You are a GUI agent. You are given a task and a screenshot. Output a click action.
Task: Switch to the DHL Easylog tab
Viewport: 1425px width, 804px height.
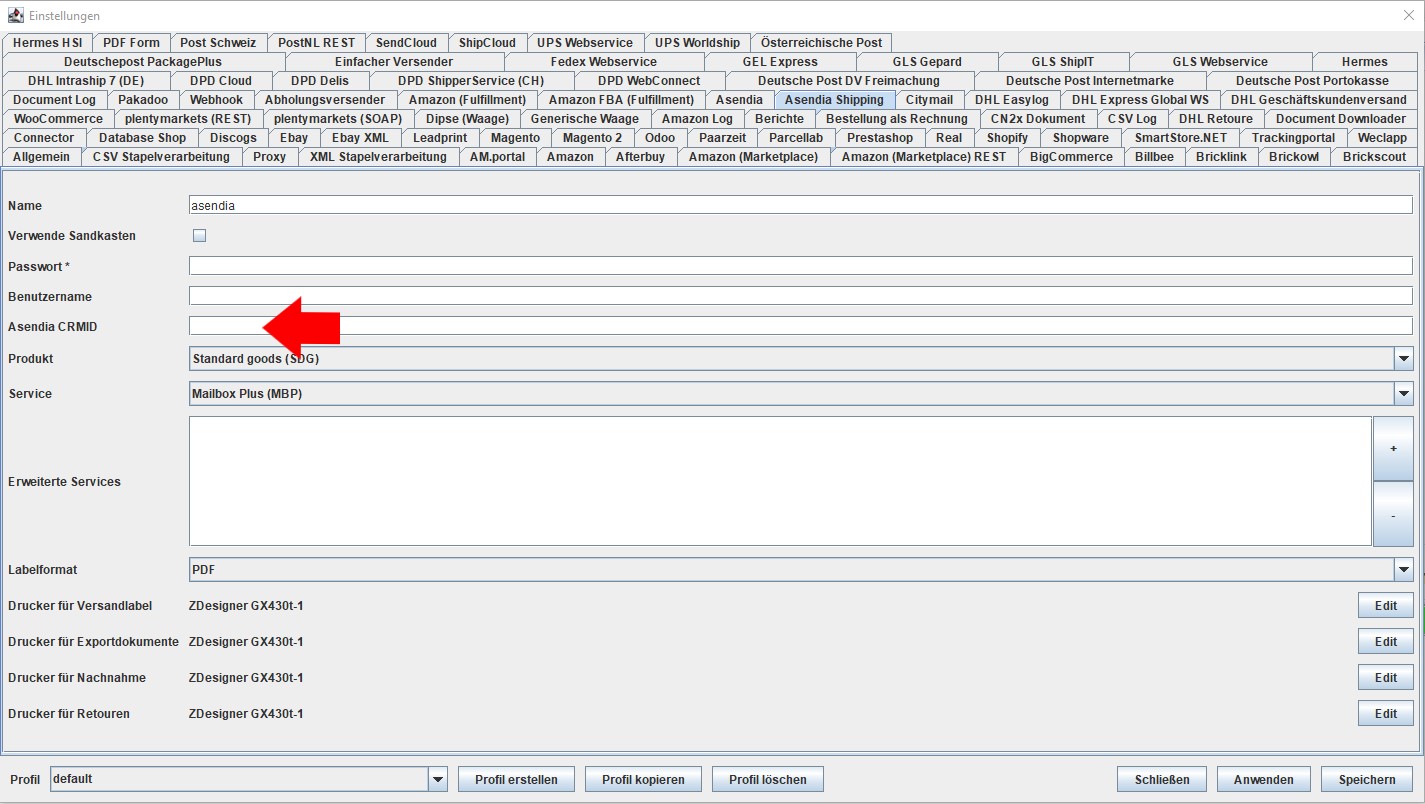(1012, 100)
